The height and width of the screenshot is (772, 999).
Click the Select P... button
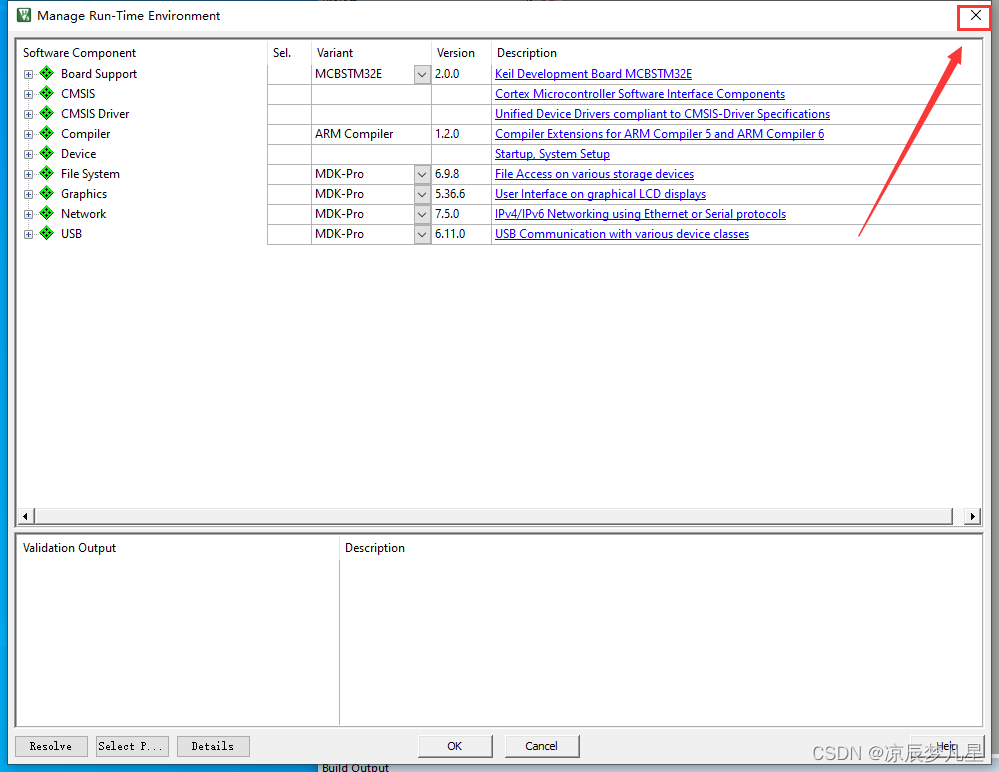pyautogui.click(x=132, y=746)
